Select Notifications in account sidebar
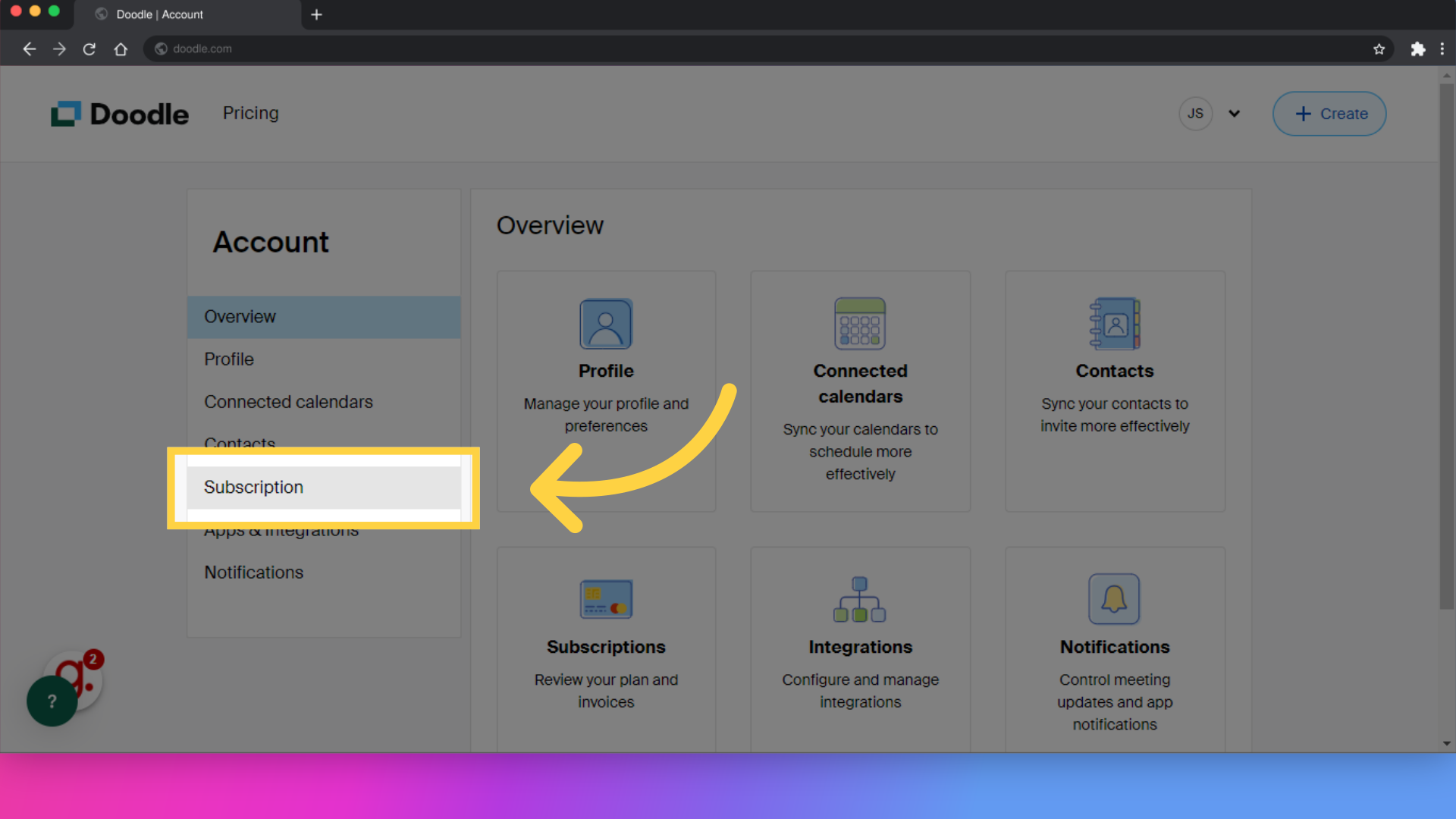 pyautogui.click(x=254, y=572)
